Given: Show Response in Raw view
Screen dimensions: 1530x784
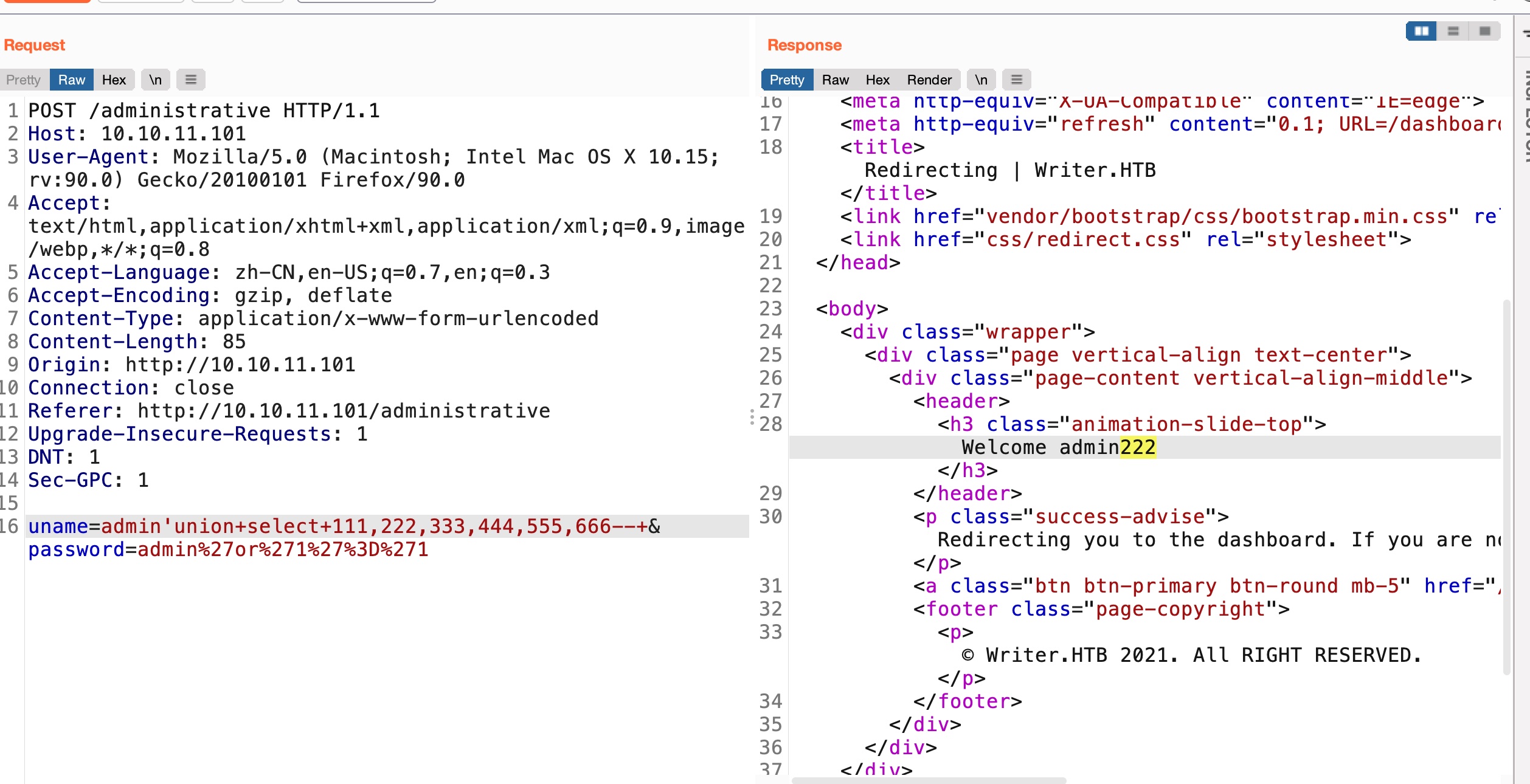Looking at the screenshot, I should coord(835,80).
